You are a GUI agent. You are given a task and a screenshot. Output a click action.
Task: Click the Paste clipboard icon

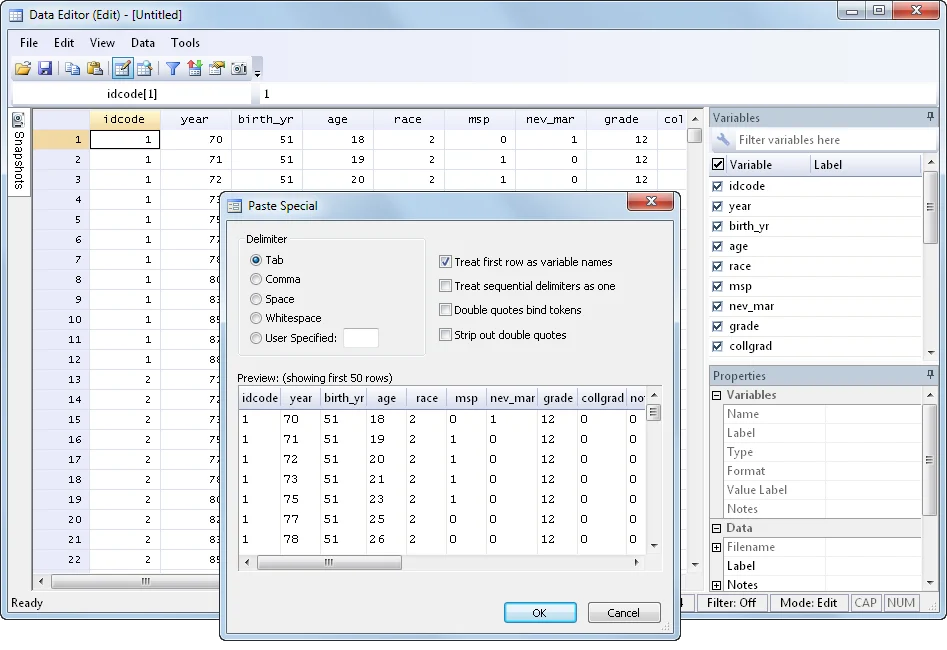[95, 69]
